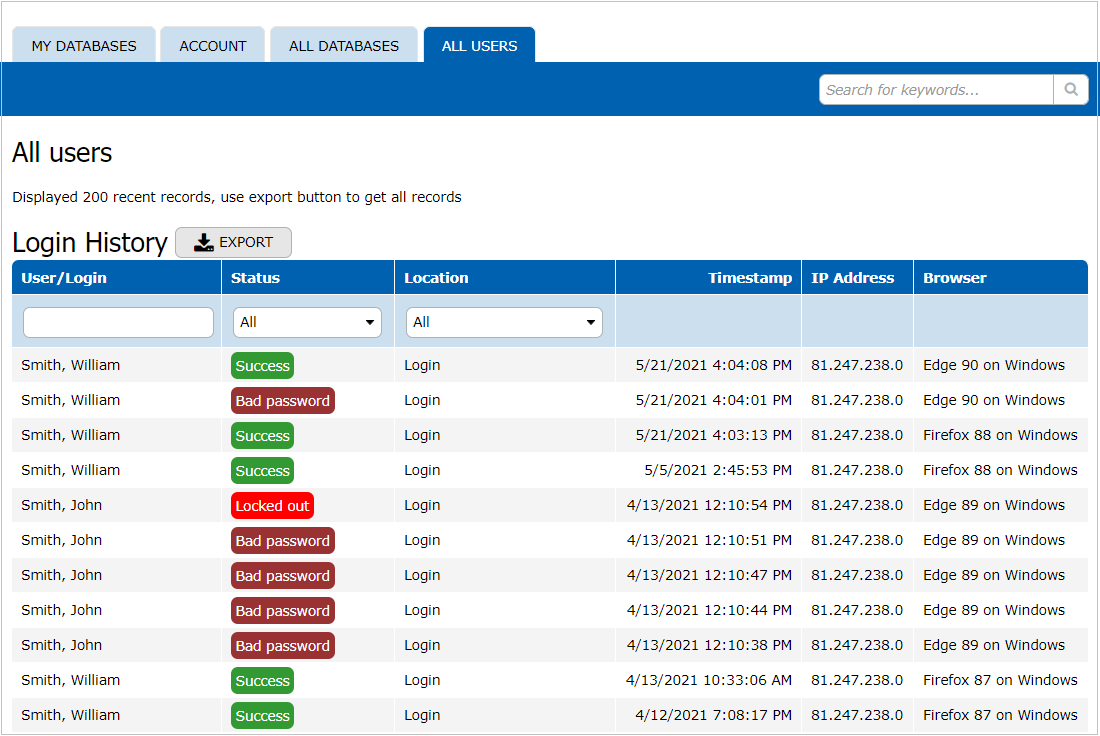Click Edge 89 on Windows in 12:10:38 PM row
1100x736 pixels.
[x=994, y=645]
